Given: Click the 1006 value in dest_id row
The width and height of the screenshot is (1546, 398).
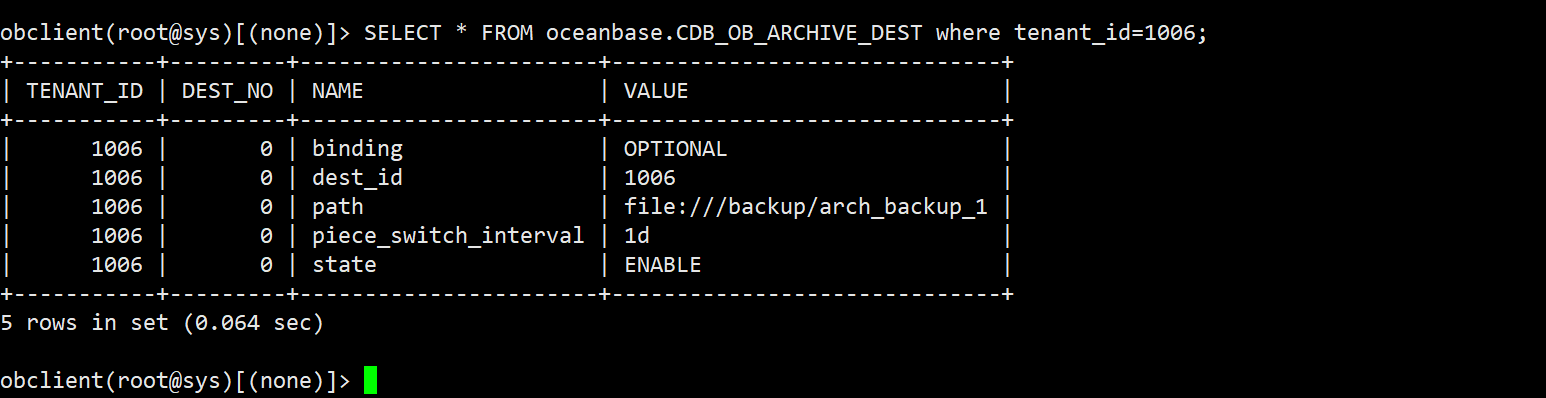Looking at the screenshot, I should pos(650,178).
